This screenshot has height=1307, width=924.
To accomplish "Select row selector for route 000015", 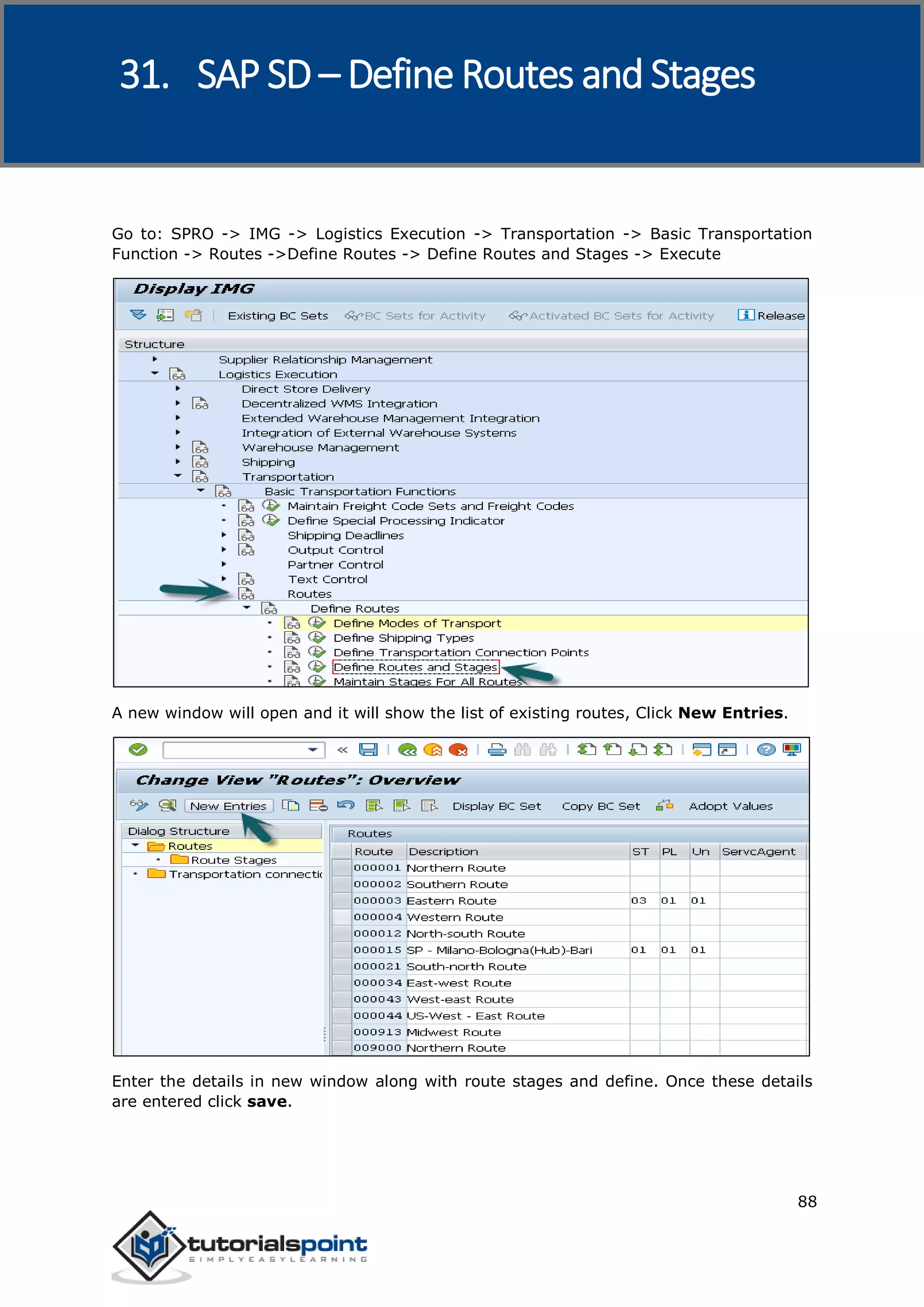I will pos(342,950).
